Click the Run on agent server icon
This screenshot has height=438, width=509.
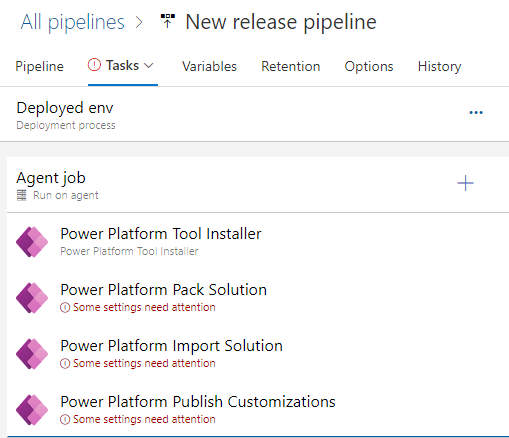[x=22, y=195]
